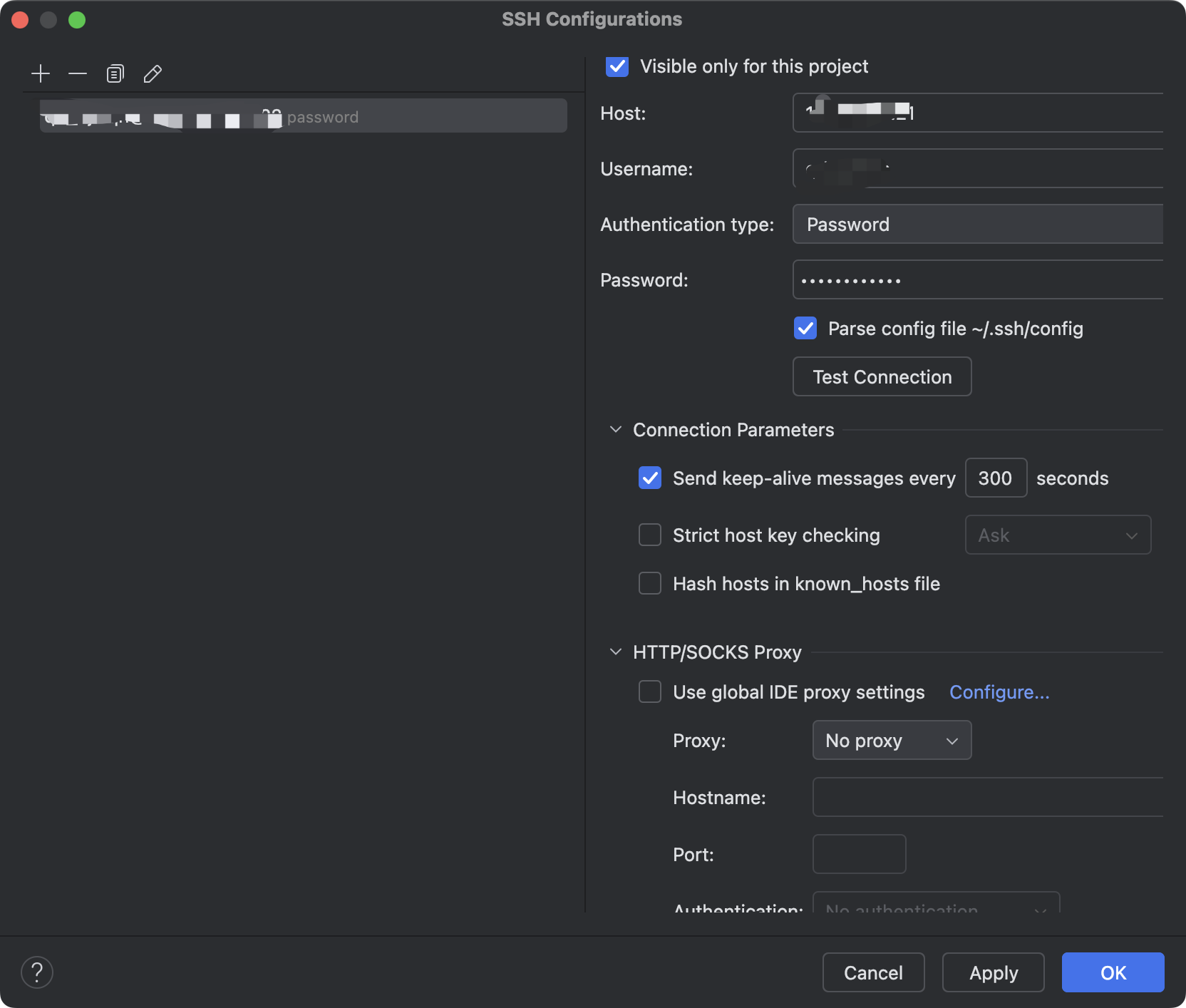Click the Duplicate configuration copy icon
The image size is (1186, 1008).
click(x=115, y=74)
